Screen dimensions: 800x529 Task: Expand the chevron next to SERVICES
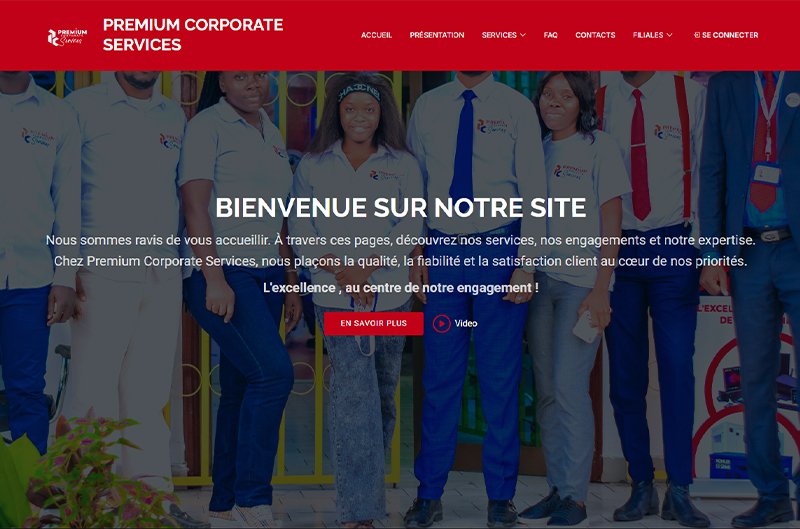coord(523,35)
